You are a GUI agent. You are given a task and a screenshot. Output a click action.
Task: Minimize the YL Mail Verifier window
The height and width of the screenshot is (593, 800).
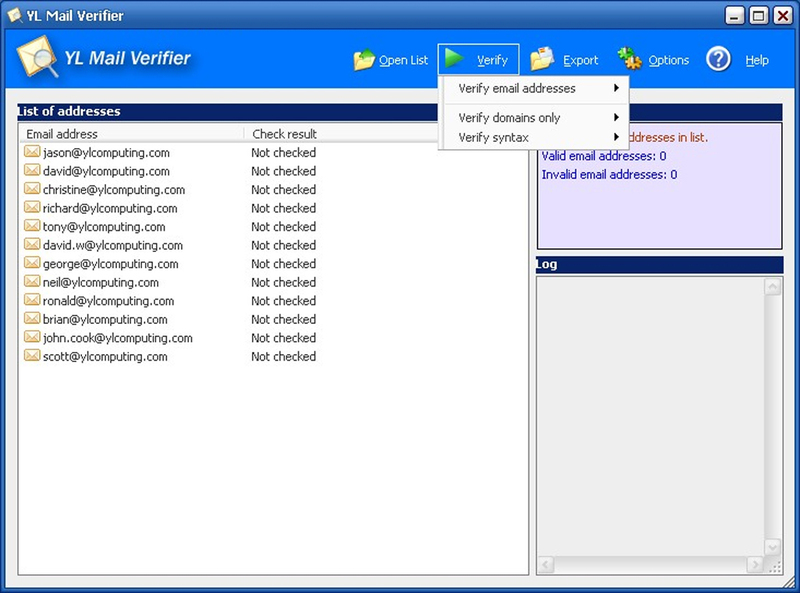tap(734, 16)
